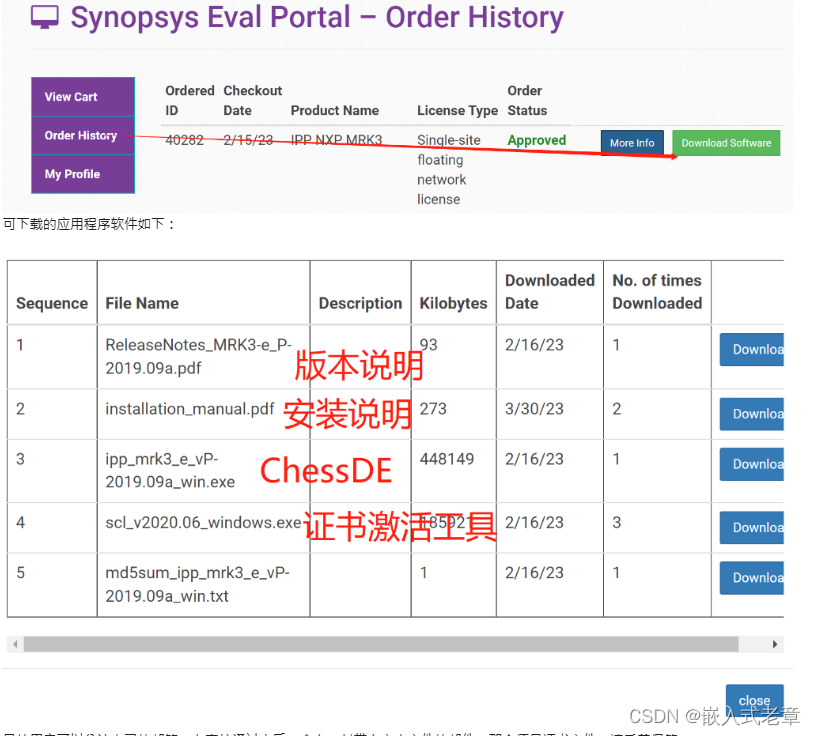The height and width of the screenshot is (736, 816).
Task: Click the scrollbar left arrow
Action: [x=15, y=644]
